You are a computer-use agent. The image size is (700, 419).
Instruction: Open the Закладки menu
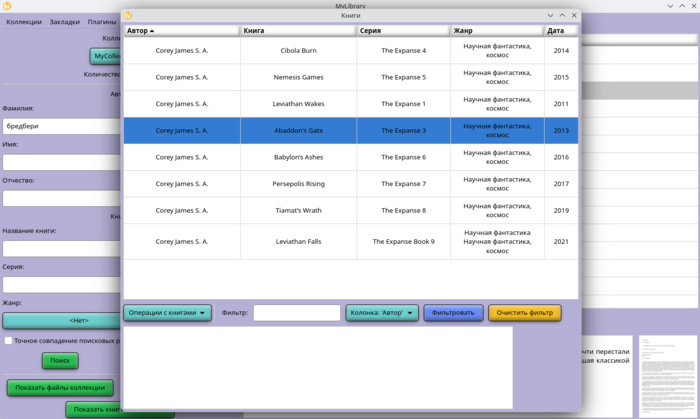[65, 22]
